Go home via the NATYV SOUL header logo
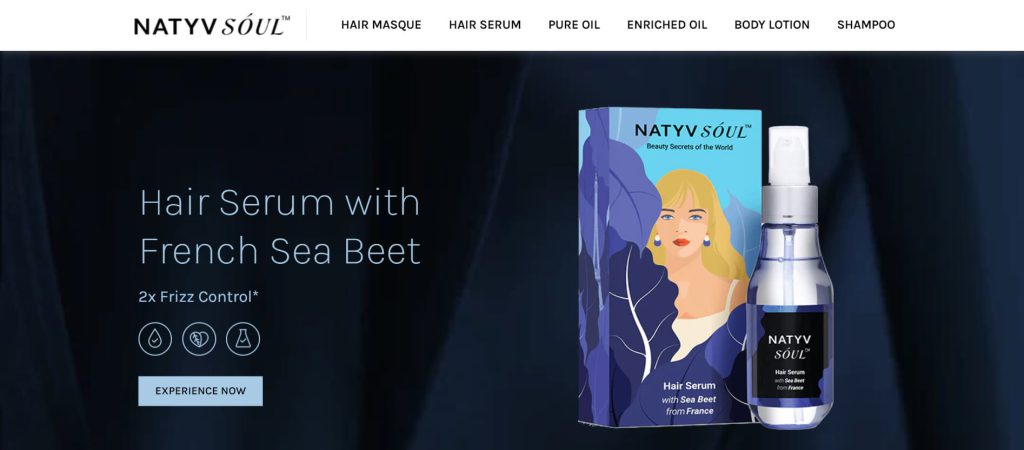Screen dimensions: 1024x450 (212, 25)
